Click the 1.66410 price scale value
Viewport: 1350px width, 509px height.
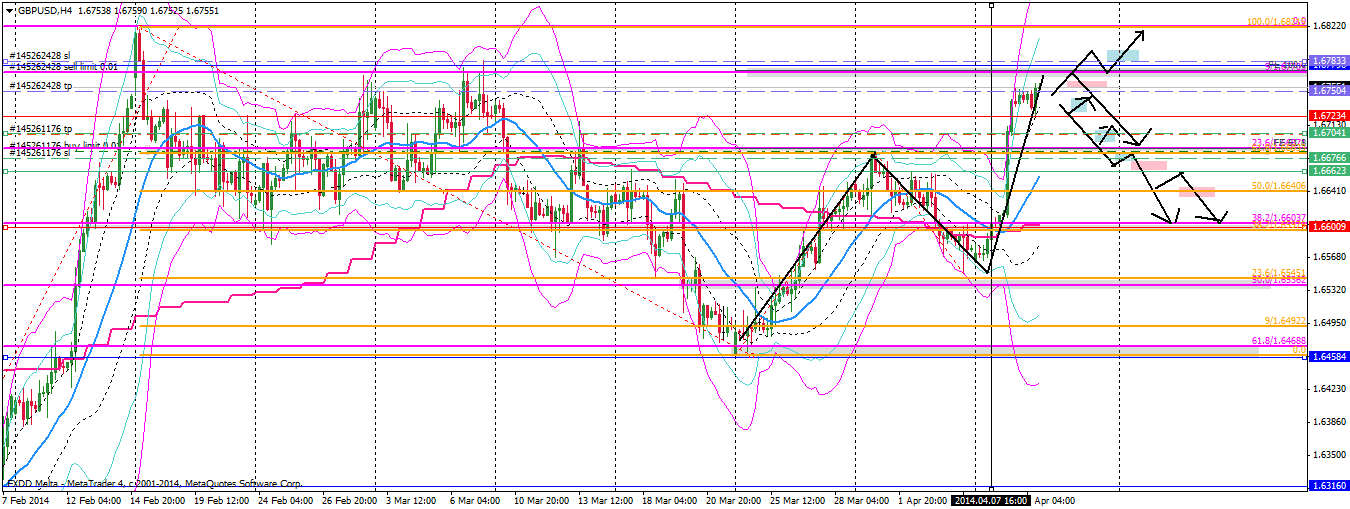pyautogui.click(x=1329, y=190)
